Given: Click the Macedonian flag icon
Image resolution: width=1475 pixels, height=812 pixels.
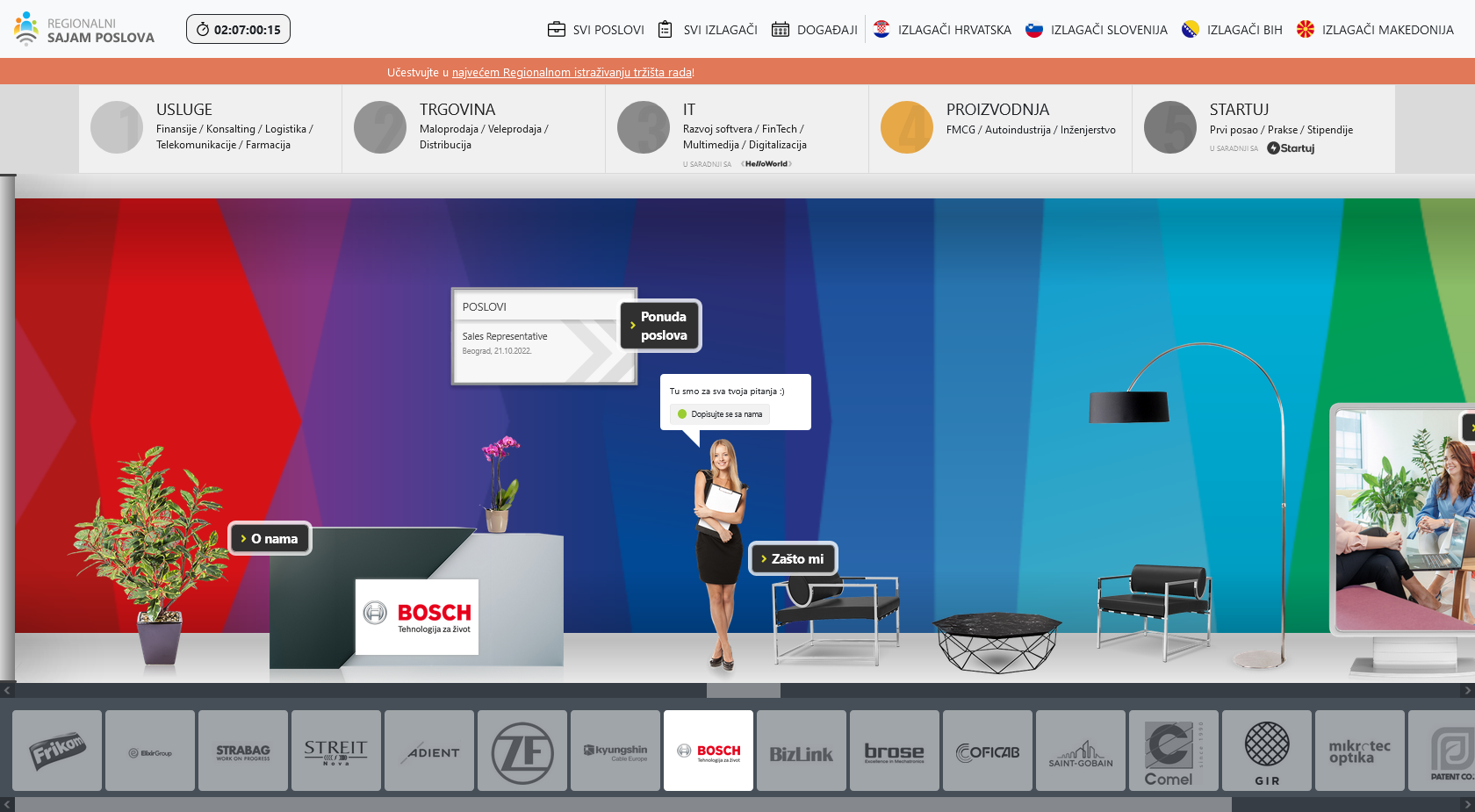Looking at the screenshot, I should click(x=1306, y=29).
